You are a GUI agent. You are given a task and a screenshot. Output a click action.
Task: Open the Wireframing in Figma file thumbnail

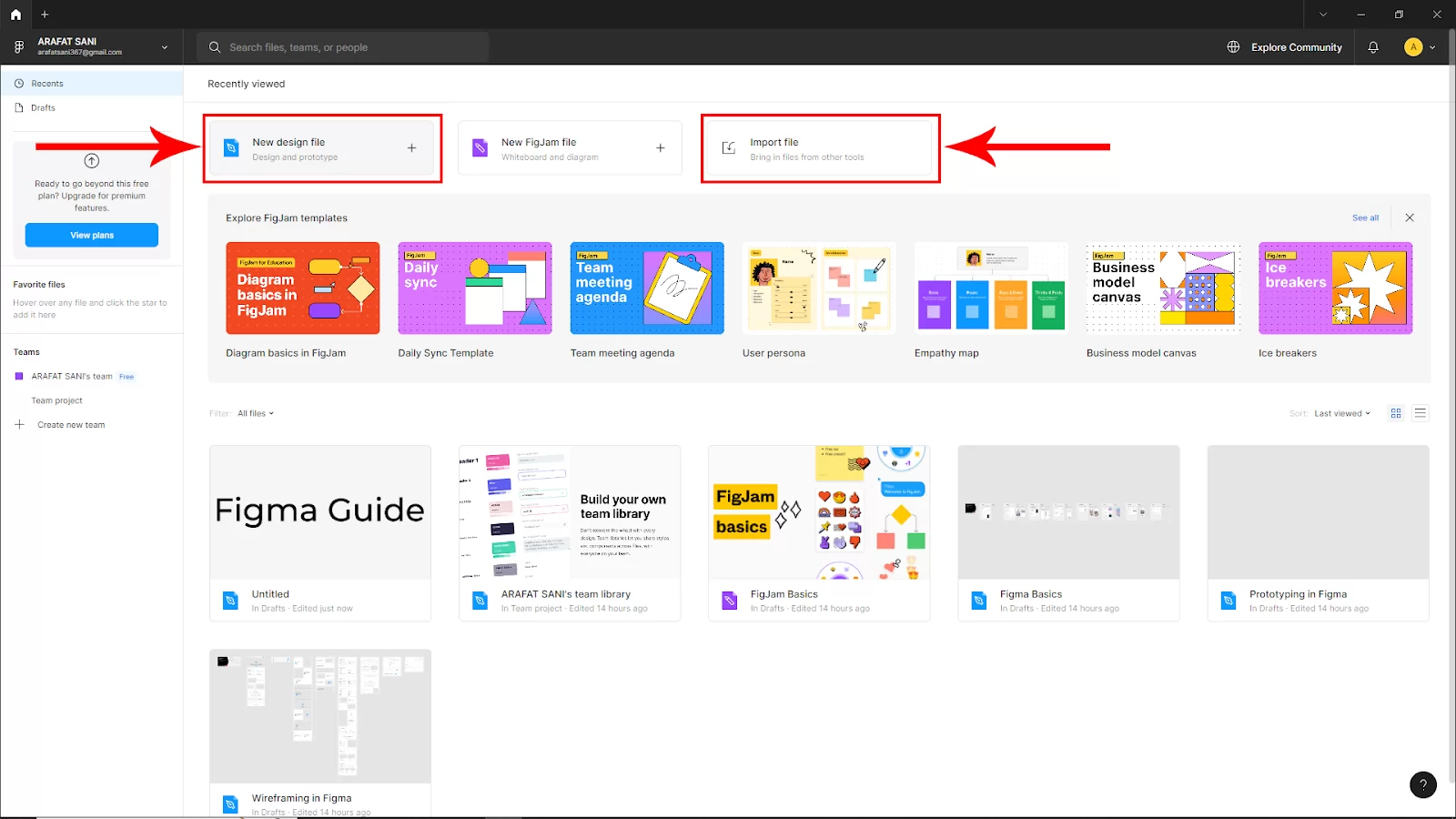point(320,716)
